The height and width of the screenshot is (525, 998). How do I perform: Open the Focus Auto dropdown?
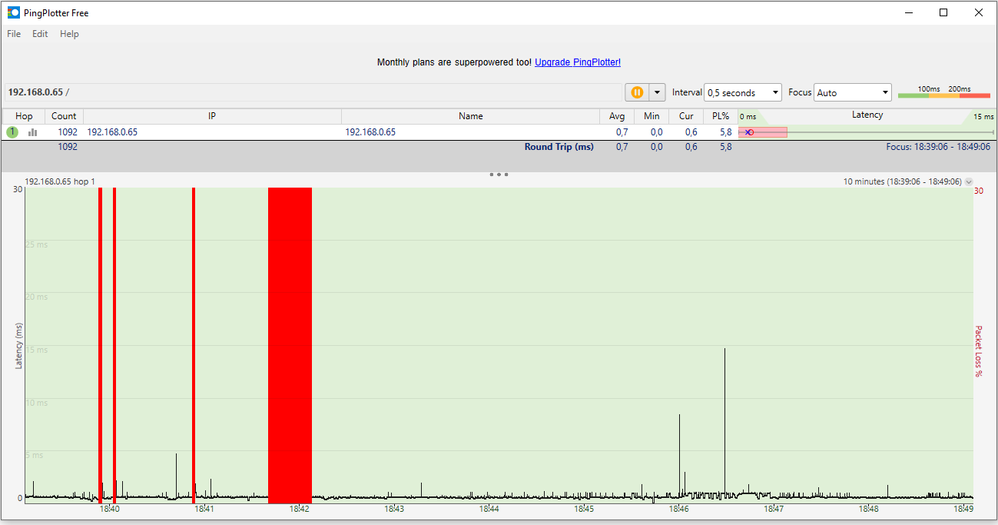click(852, 92)
